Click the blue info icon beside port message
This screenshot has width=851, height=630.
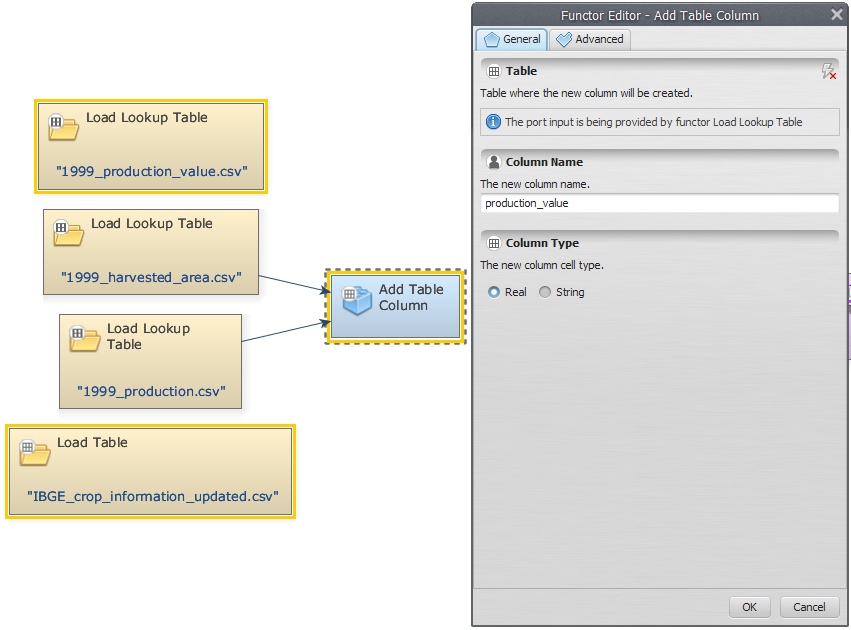[492, 122]
